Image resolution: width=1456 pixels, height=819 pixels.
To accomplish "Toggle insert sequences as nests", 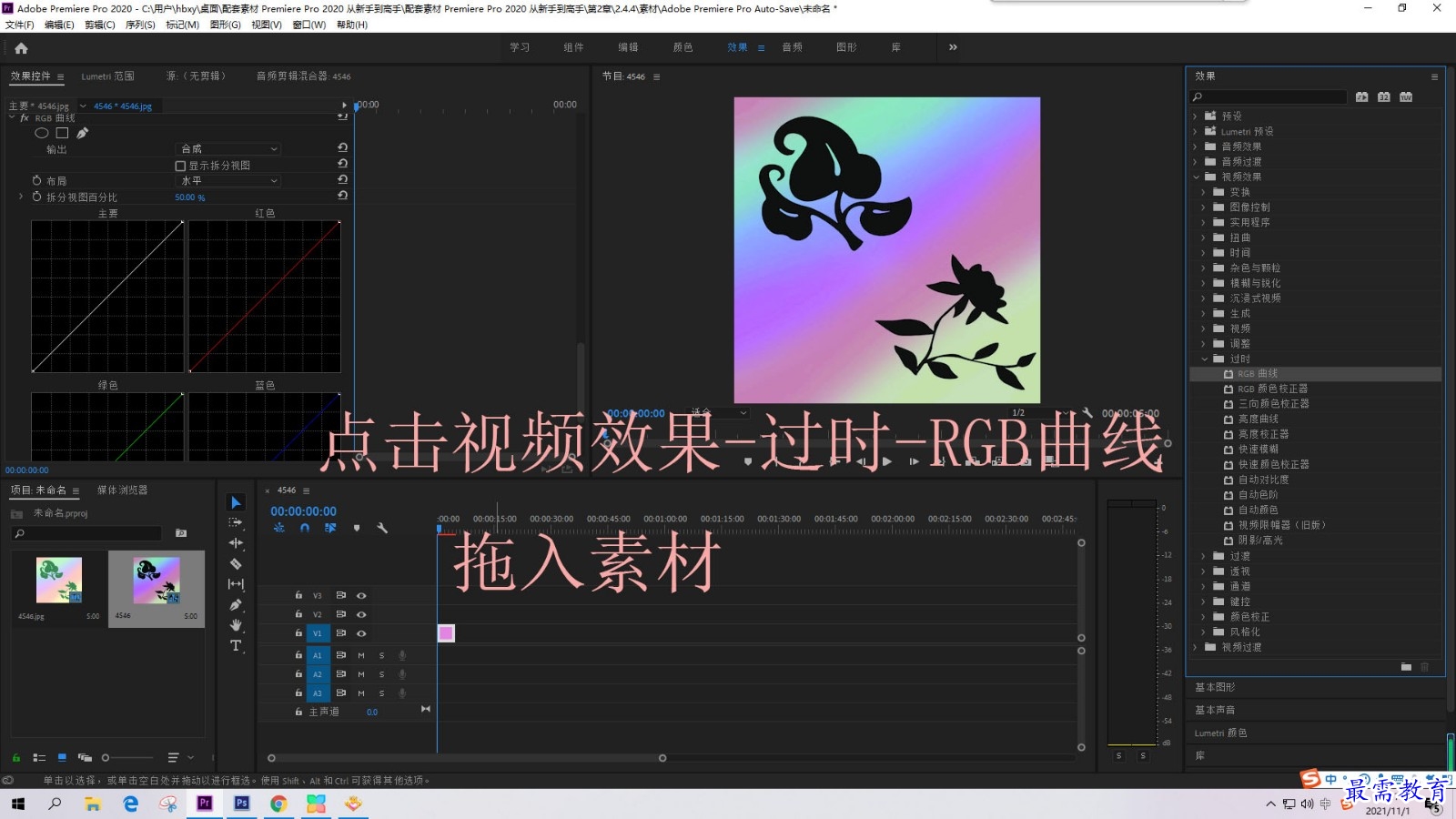I will point(279,528).
